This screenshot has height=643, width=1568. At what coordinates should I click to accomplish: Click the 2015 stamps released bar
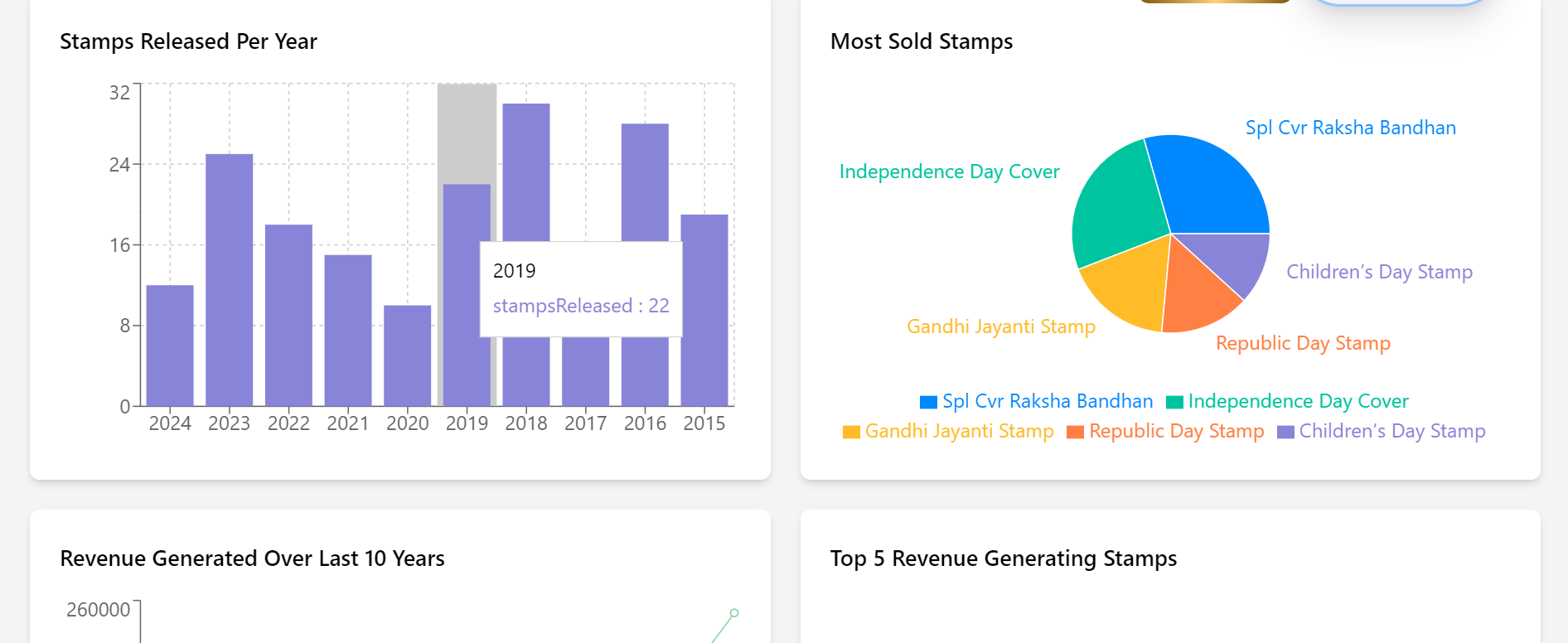(x=704, y=310)
